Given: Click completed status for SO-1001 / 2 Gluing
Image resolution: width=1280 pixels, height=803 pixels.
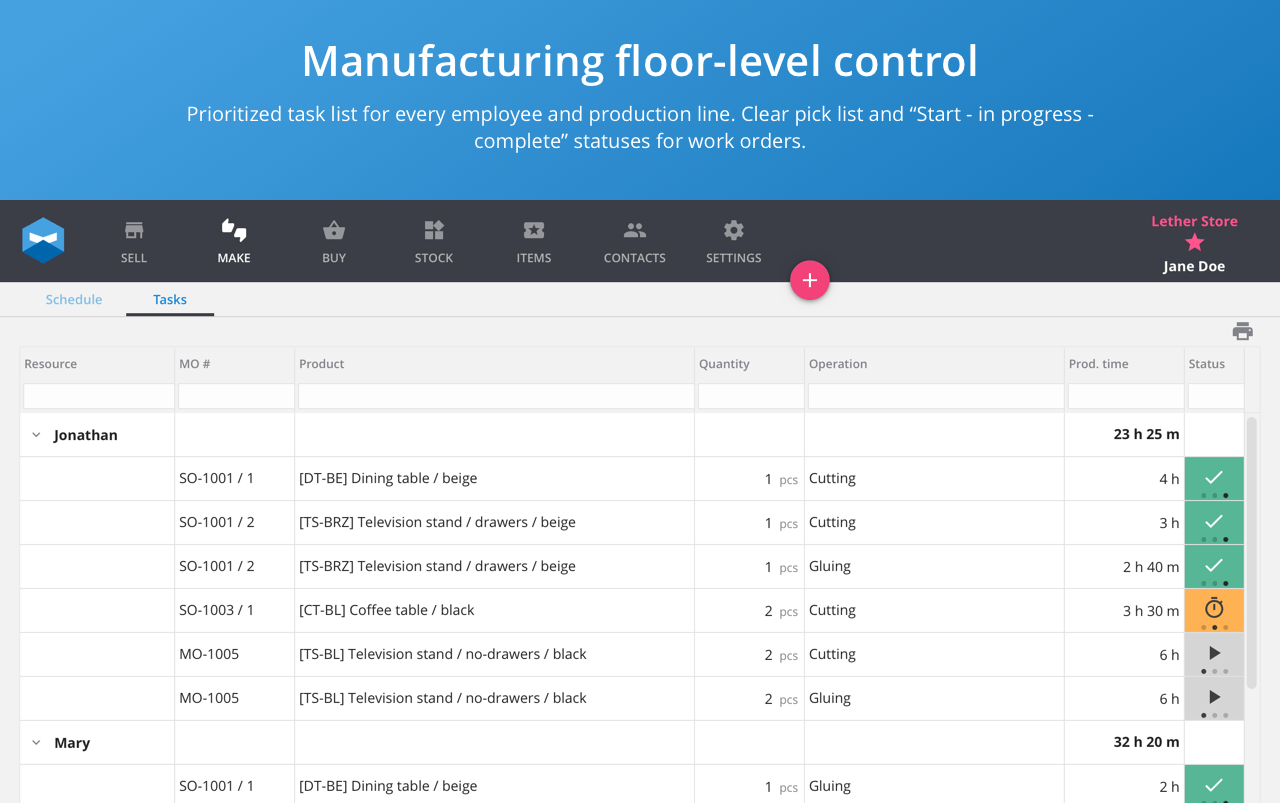Looking at the screenshot, I should 1214,567.
